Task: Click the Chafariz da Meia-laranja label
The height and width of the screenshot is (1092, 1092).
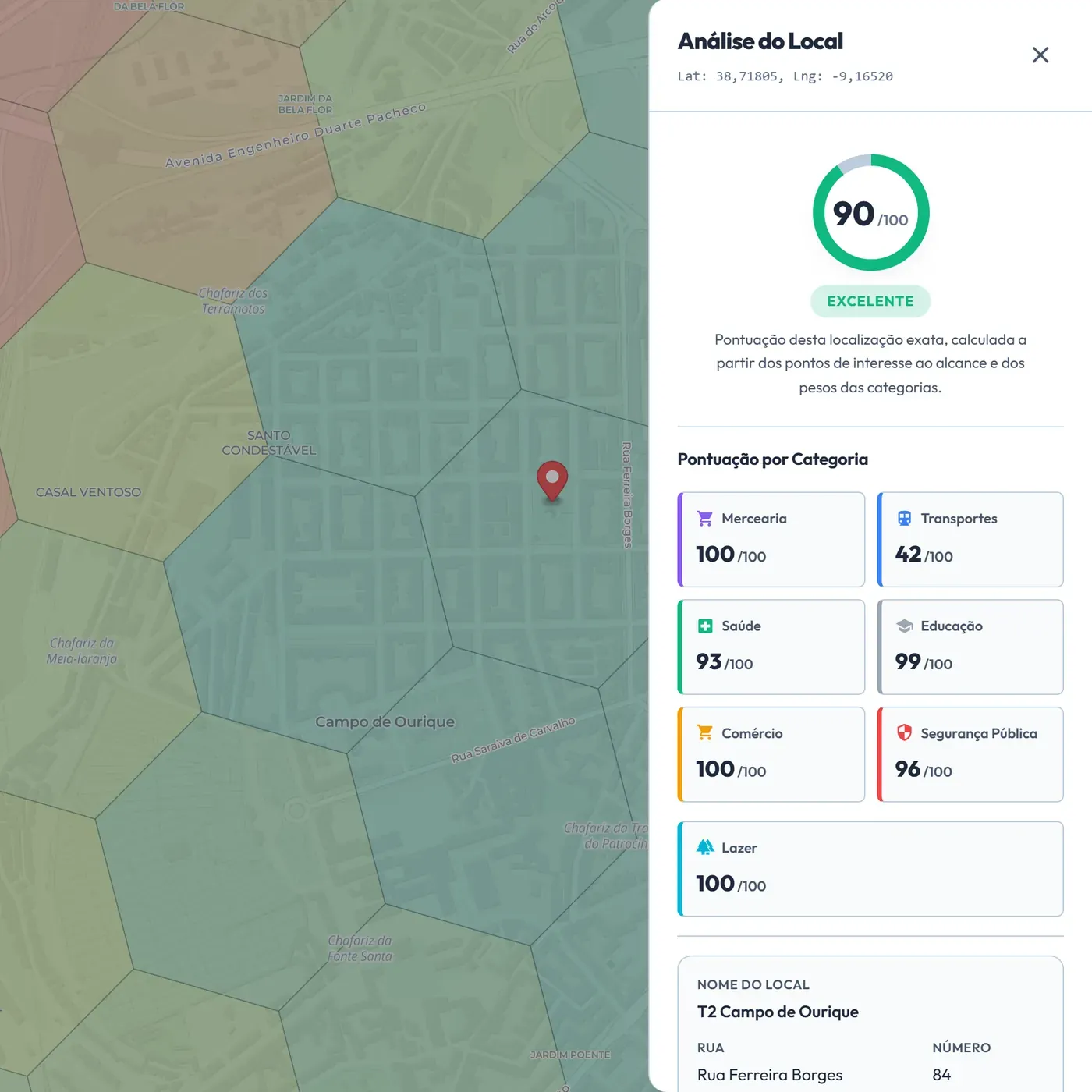Action: [81, 651]
